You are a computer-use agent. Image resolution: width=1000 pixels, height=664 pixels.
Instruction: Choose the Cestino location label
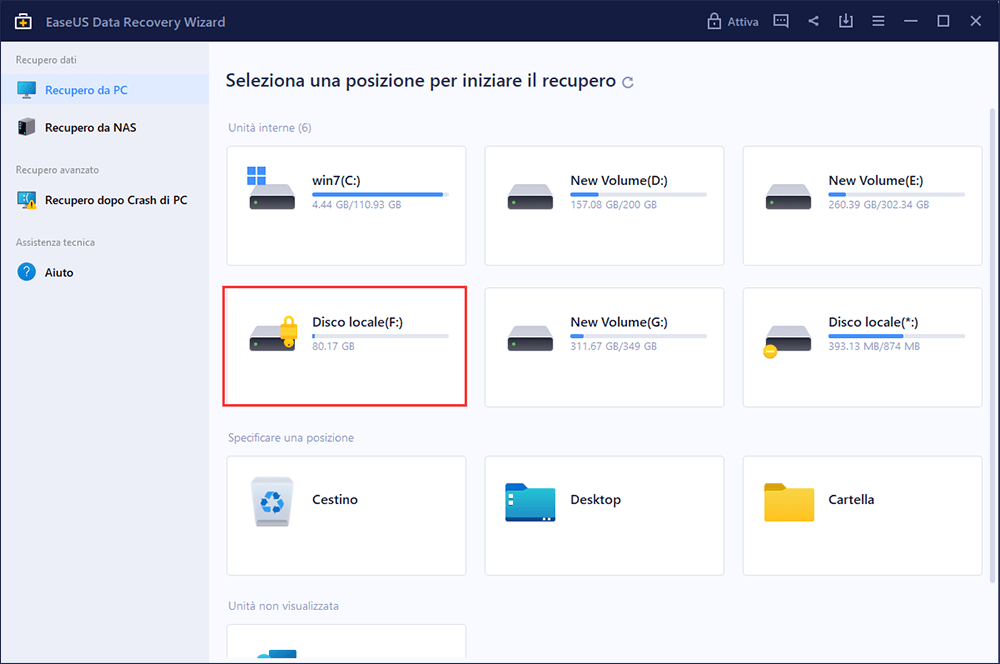click(x=335, y=499)
